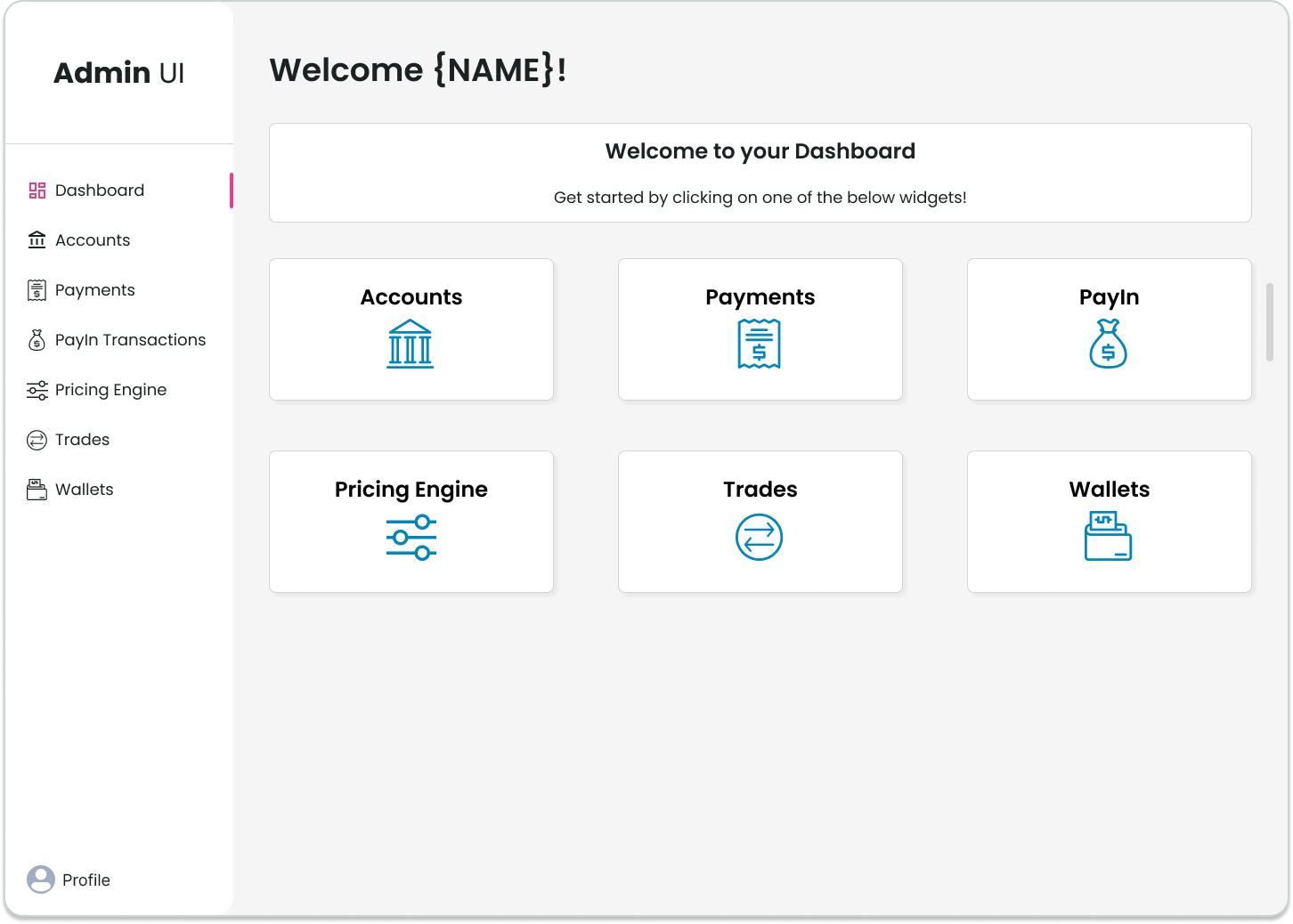Click the Pricing Engine widget title
This screenshot has height=924, width=1293.
411,490
